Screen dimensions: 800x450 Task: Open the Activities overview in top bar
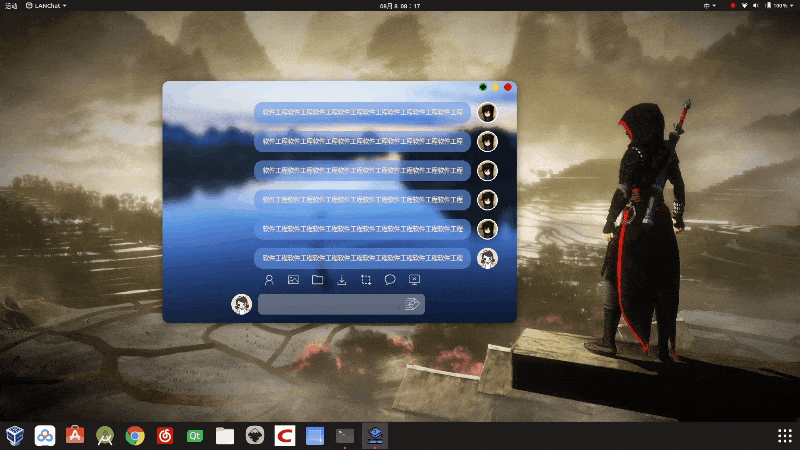[x=11, y=6]
